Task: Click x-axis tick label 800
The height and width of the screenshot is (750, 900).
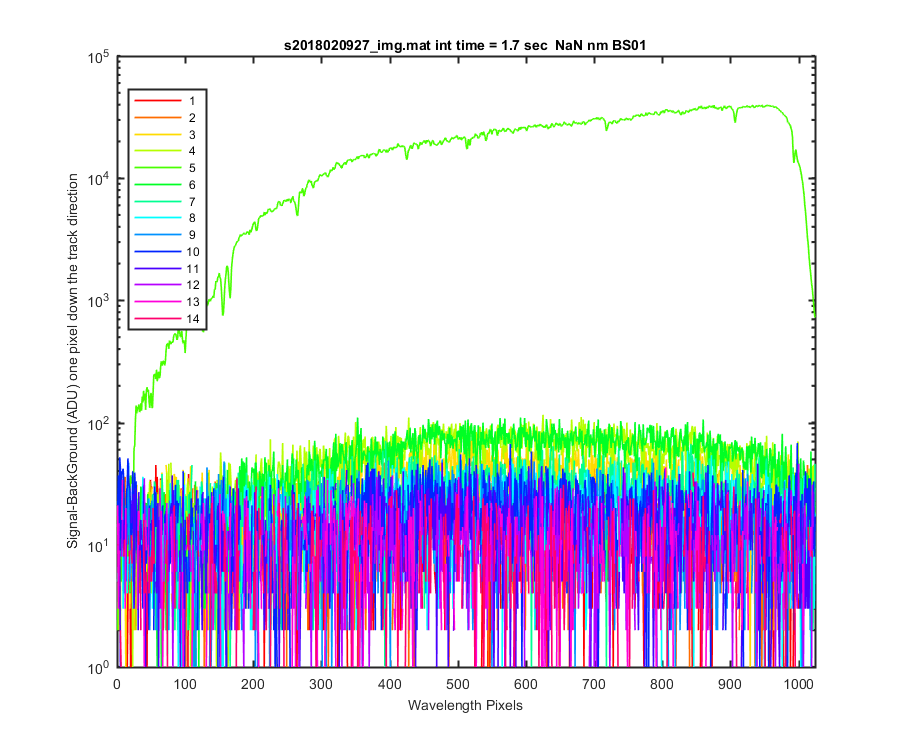Action: point(662,684)
